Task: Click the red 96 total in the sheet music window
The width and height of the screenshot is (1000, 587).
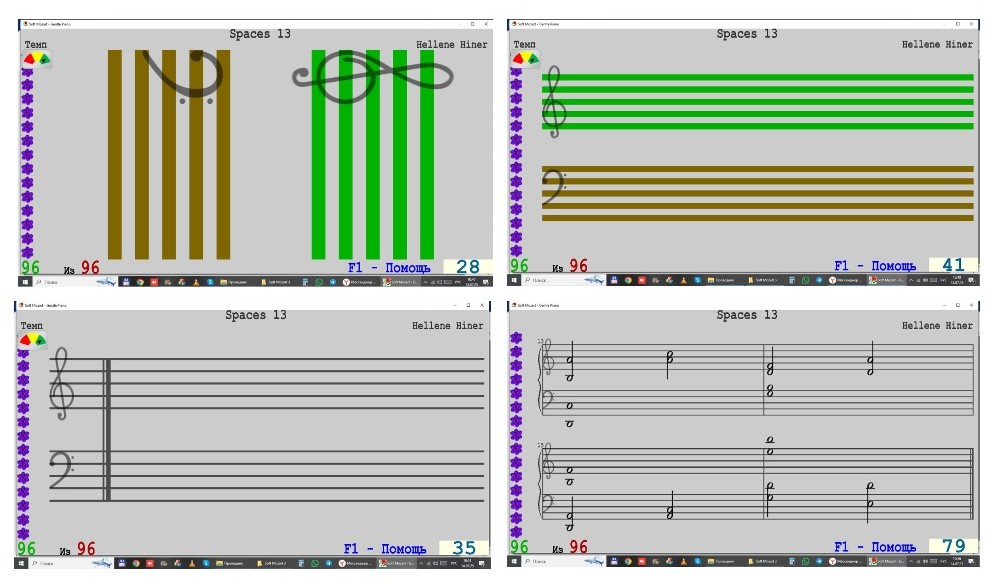Action: click(x=578, y=547)
